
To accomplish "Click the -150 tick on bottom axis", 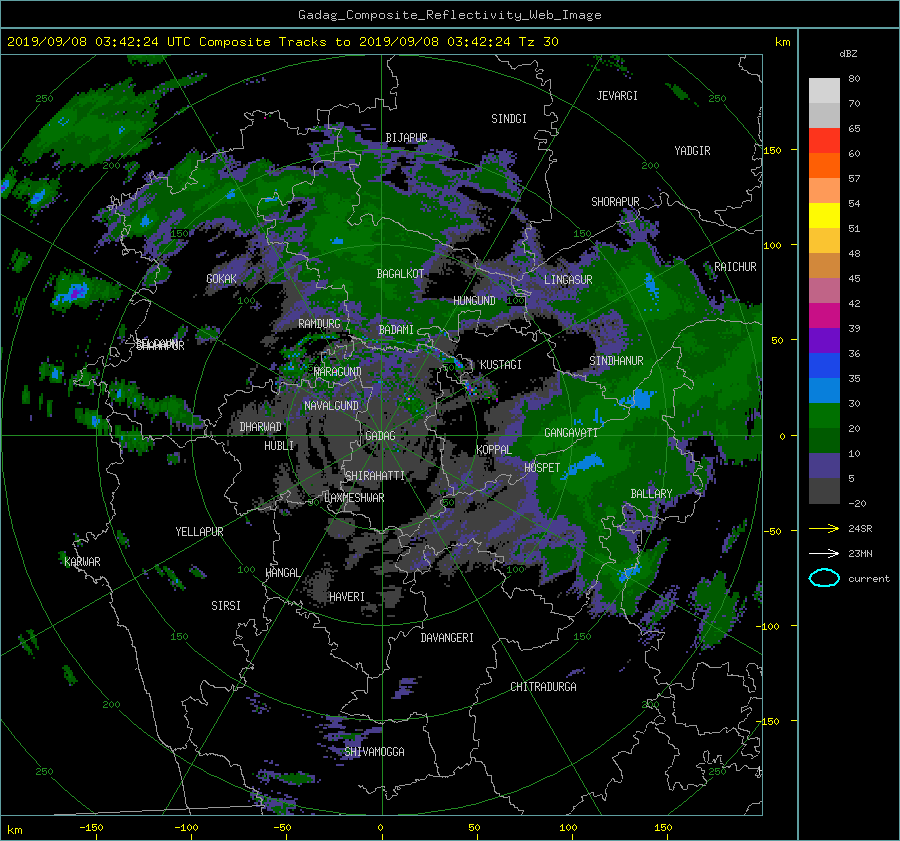I will (x=91, y=828).
